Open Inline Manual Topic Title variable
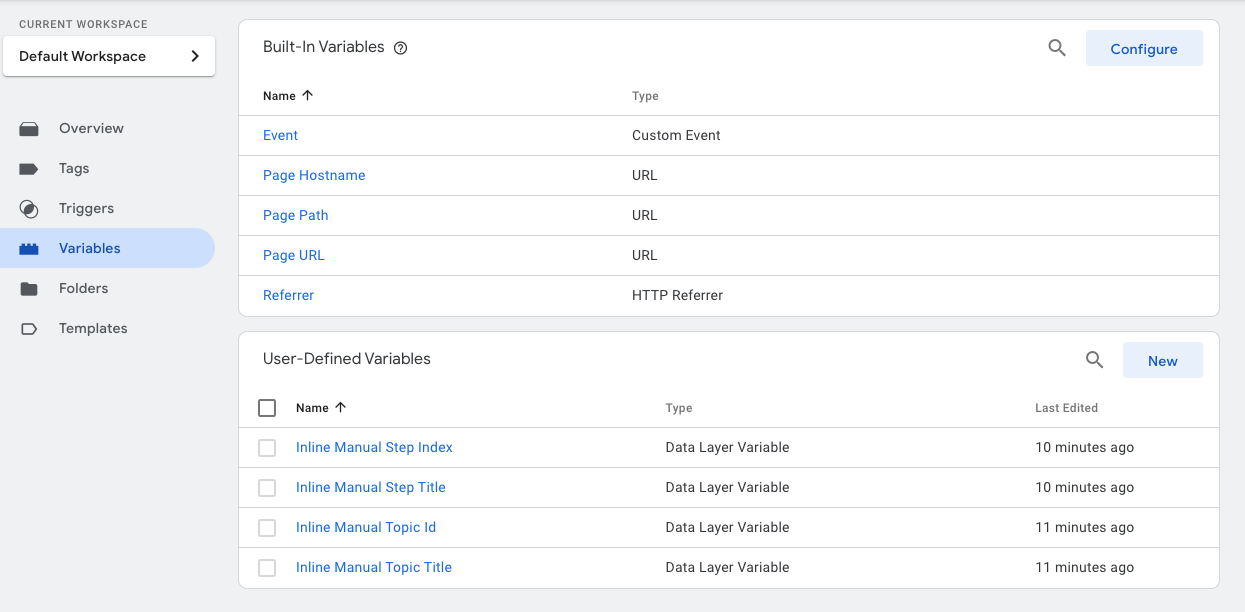This screenshot has width=1245, height=612. [374, 568]
